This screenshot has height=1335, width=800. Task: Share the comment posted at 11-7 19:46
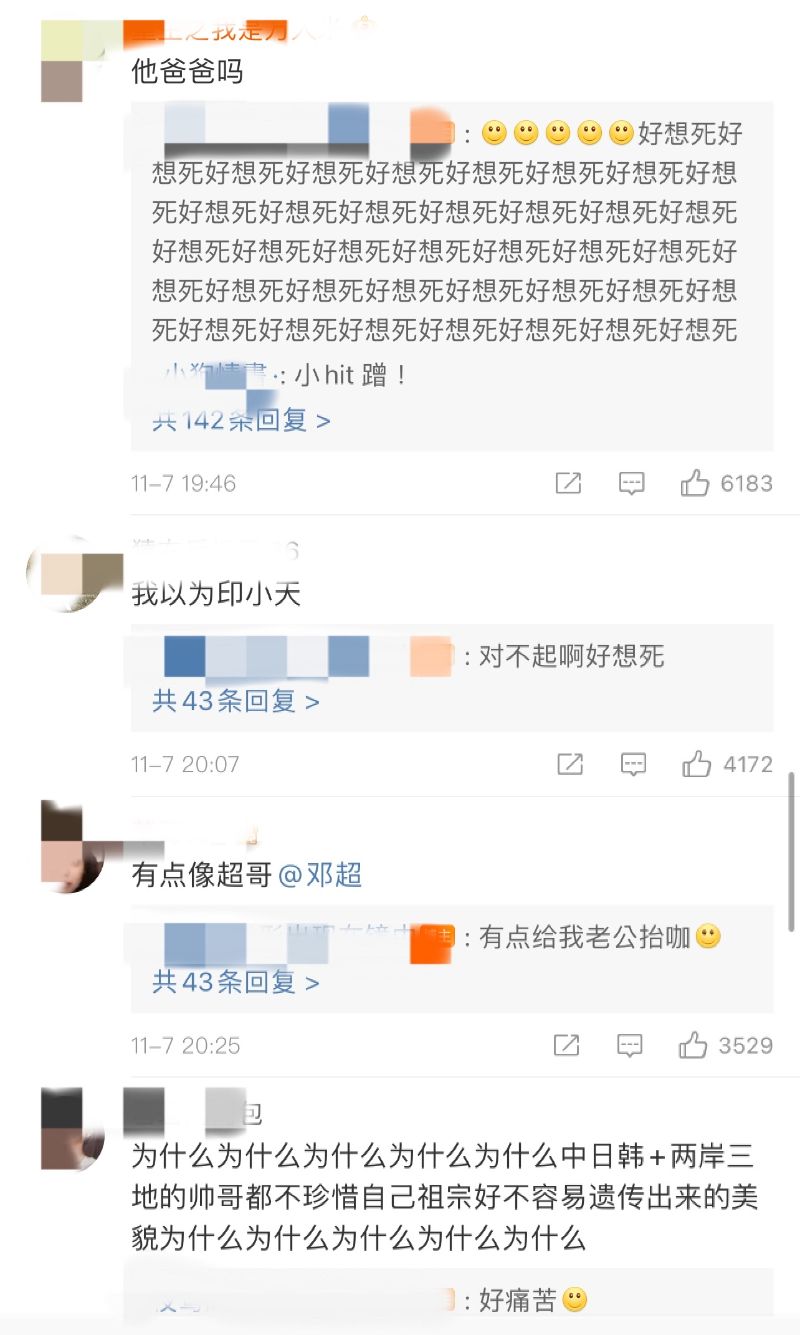click(568, 484)
